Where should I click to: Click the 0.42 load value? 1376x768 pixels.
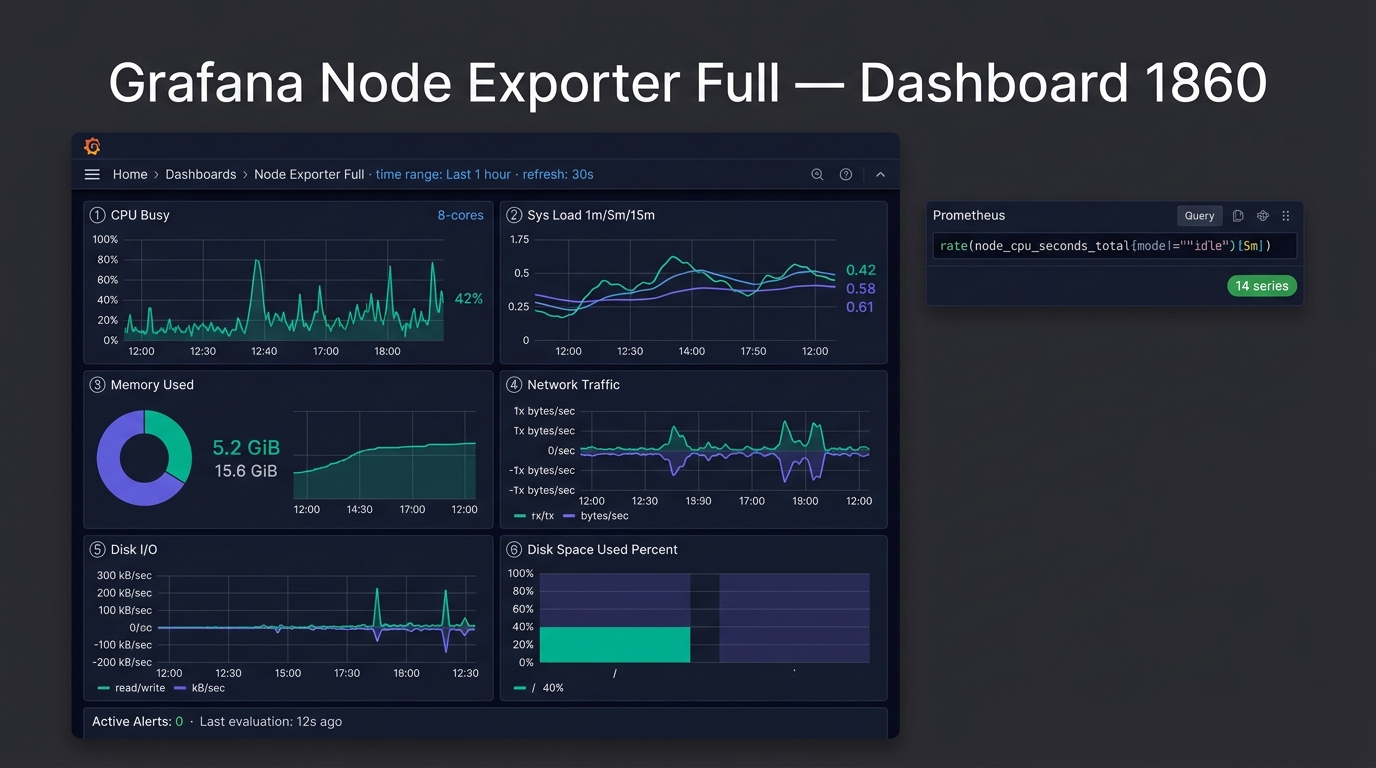[860, 270]
